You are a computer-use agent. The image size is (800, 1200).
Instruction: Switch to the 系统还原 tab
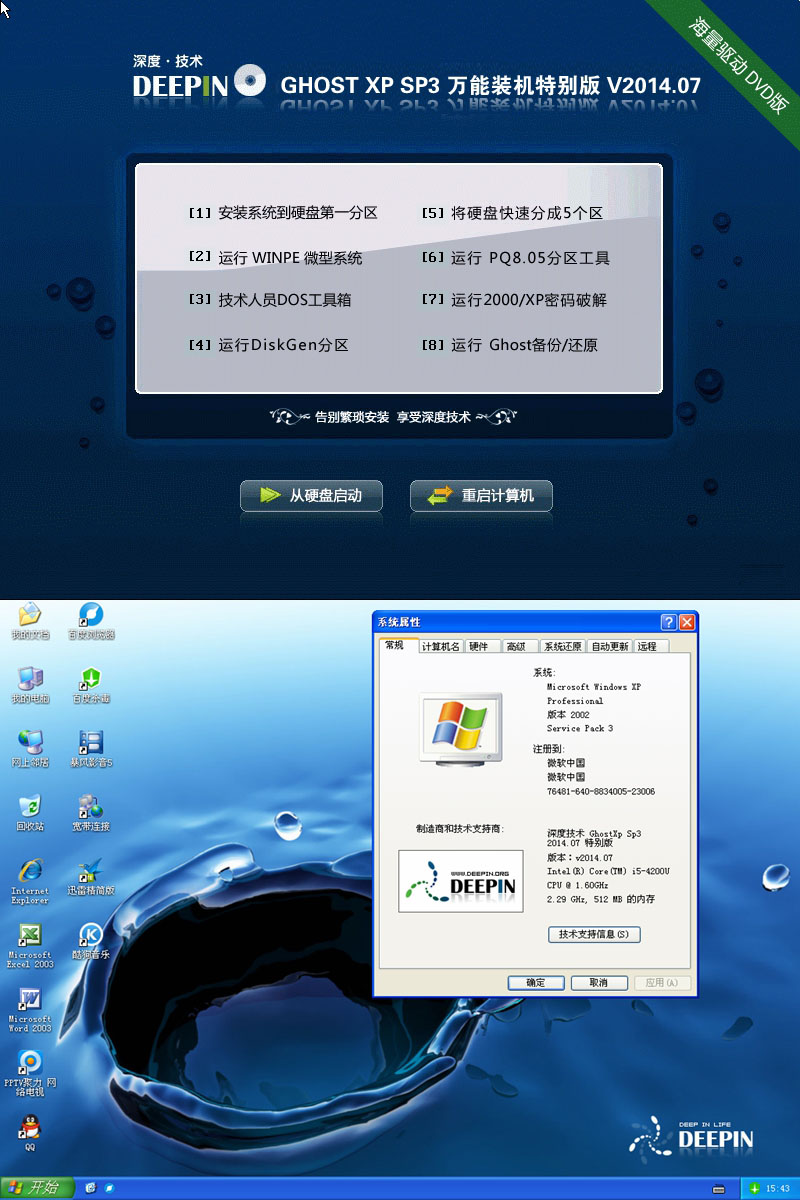[x=563, y=647]
